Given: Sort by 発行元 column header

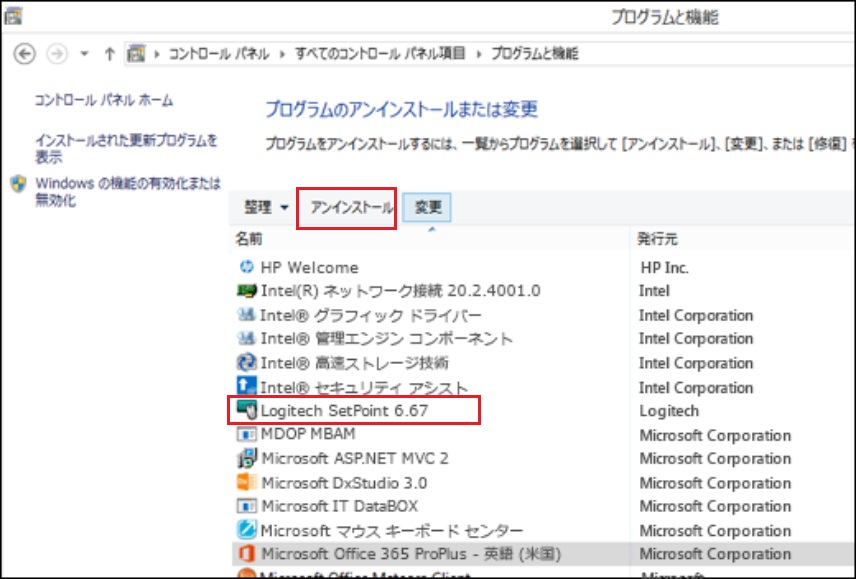Looking at the screenshot, I should 657,239.
